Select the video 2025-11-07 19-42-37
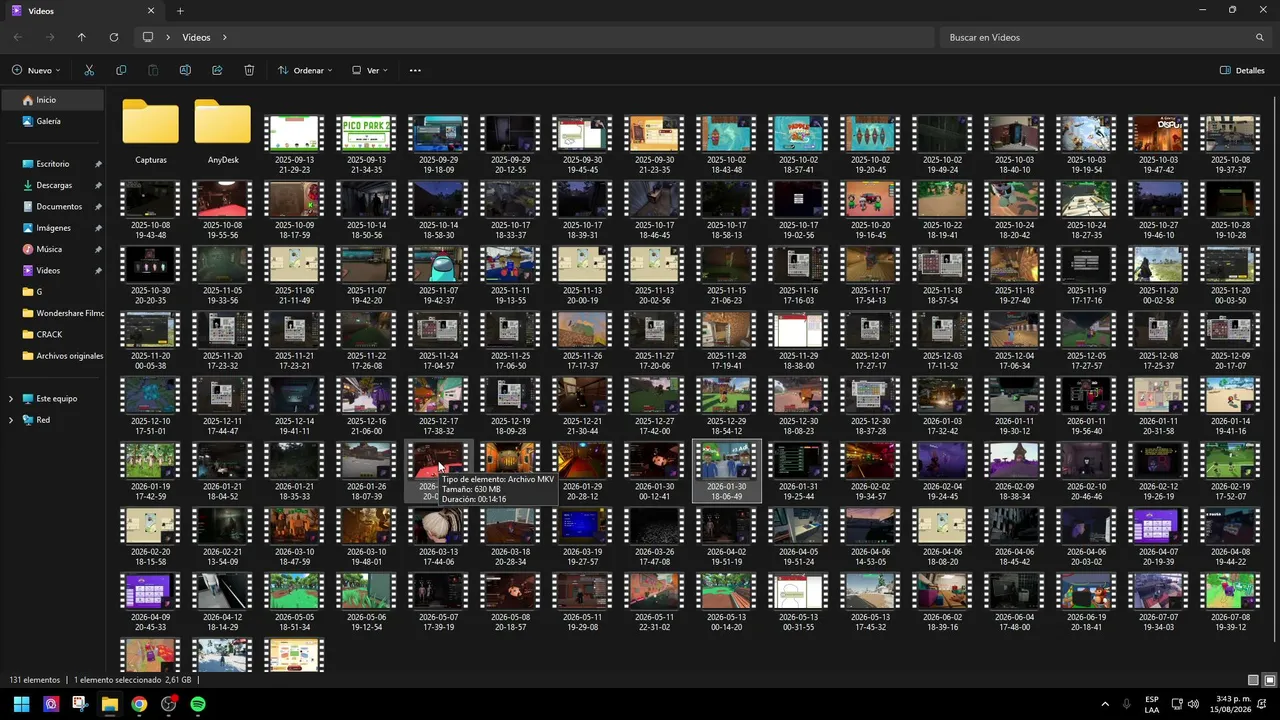Viewport: 1280px width, 720px height. point(438,273)
